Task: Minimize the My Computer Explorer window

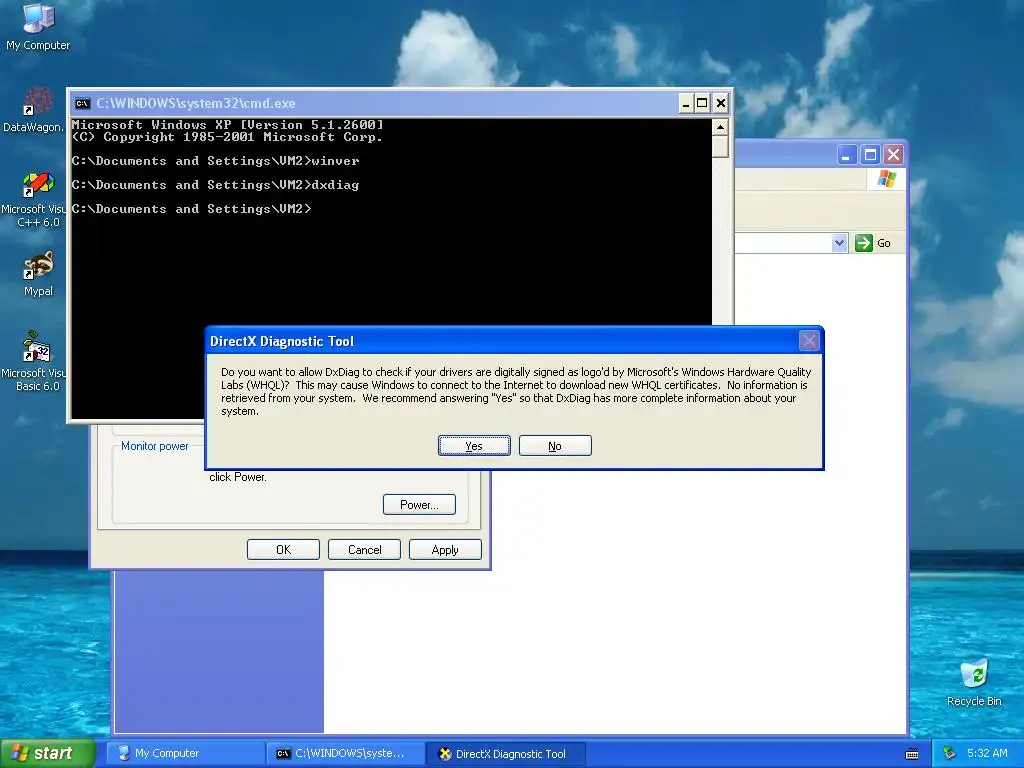Action: click(x=847, y=155)
